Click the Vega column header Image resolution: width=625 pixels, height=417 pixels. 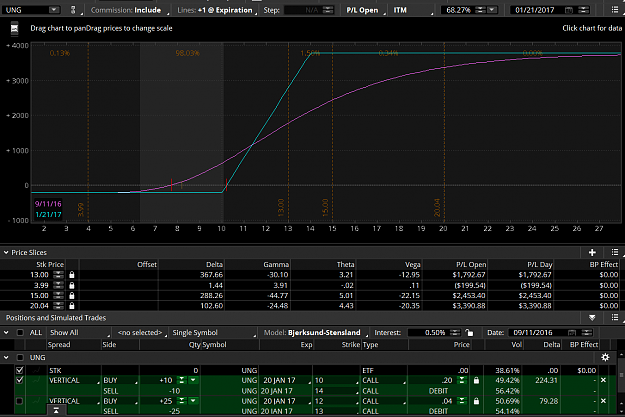(413, 264)
